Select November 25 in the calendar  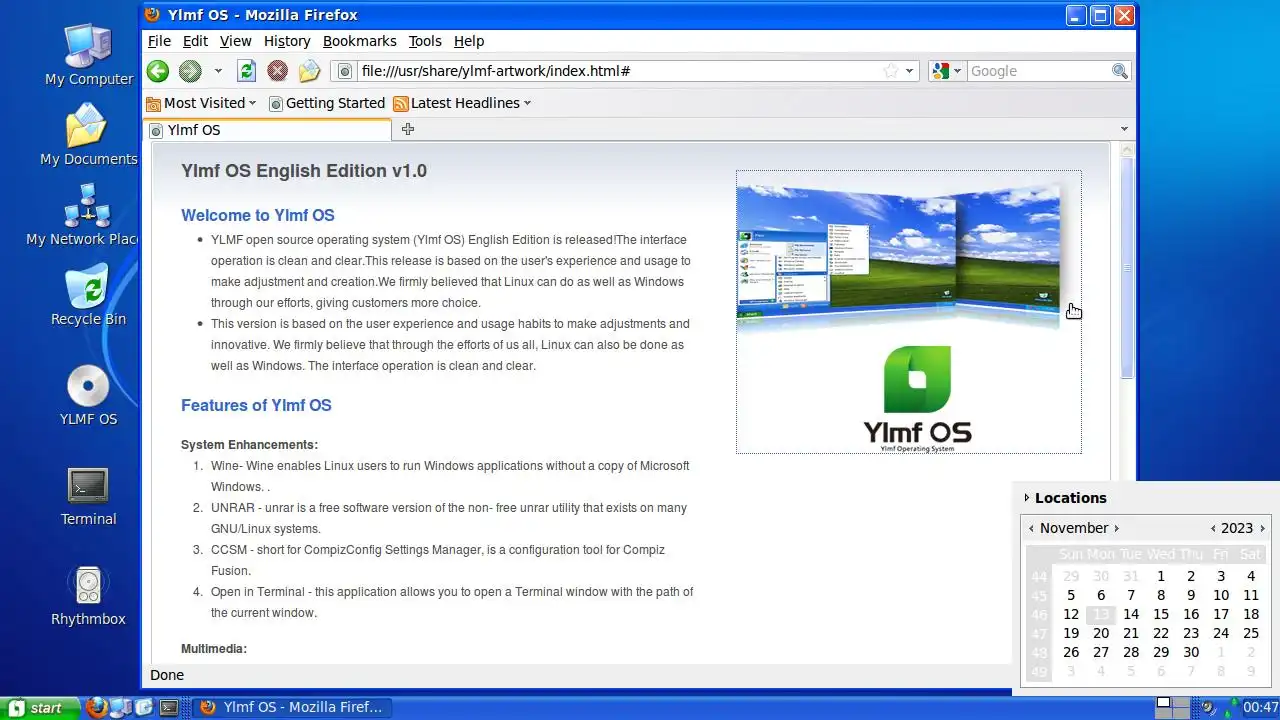click(1251, 633)
